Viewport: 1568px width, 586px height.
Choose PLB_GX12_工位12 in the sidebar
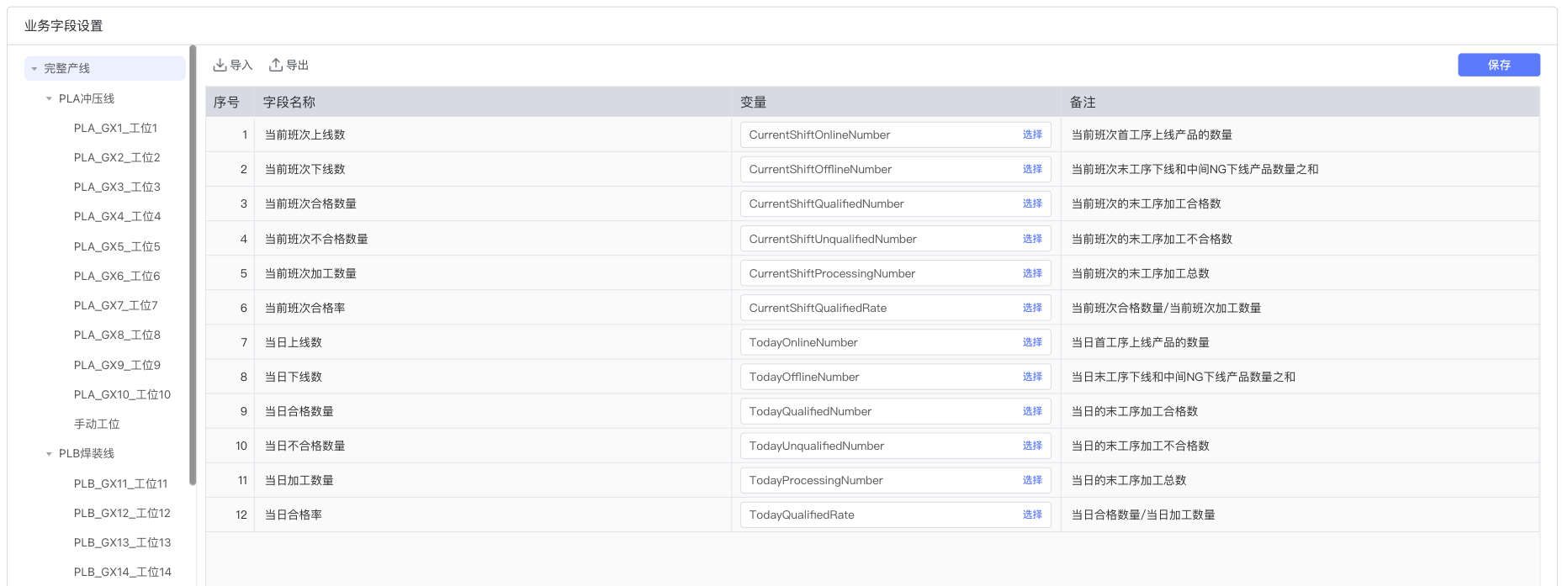click(122, 514)
